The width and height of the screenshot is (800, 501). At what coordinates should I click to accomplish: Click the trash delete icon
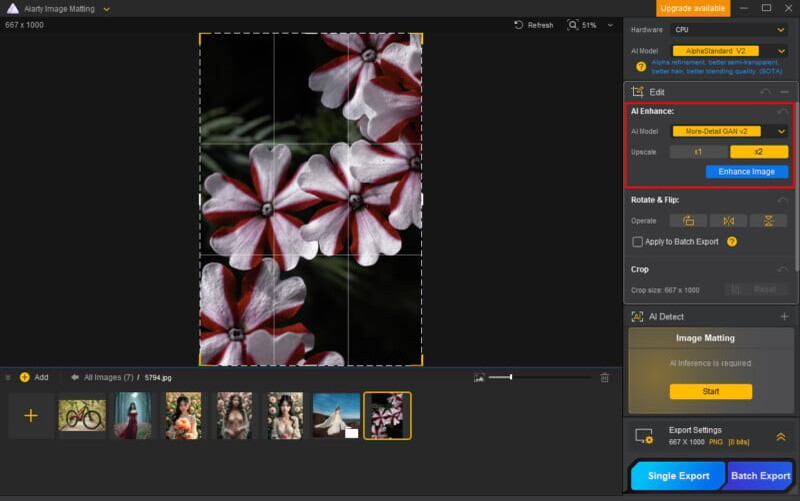[605, 378]
